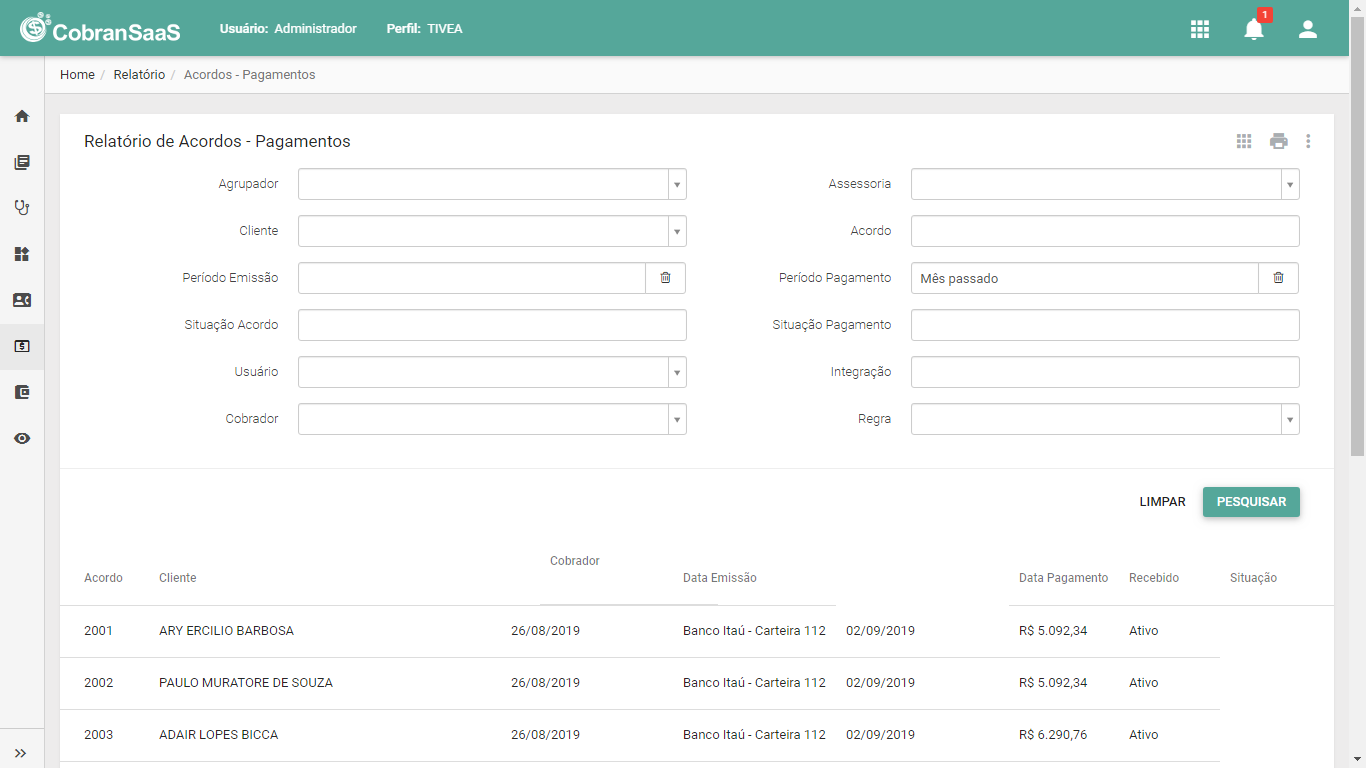Click the PESQUISAR button
The height and width of the screenshot is (768, 1366).
point(1251,502)
